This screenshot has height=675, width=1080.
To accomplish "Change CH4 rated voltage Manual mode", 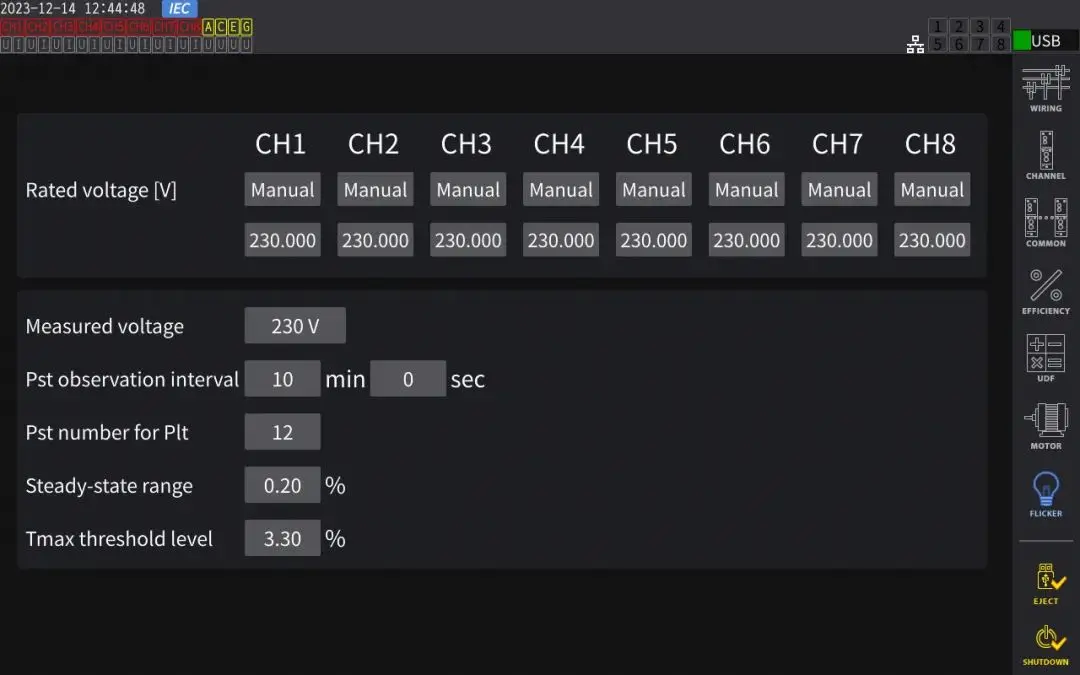I will (x=560, y=190).
